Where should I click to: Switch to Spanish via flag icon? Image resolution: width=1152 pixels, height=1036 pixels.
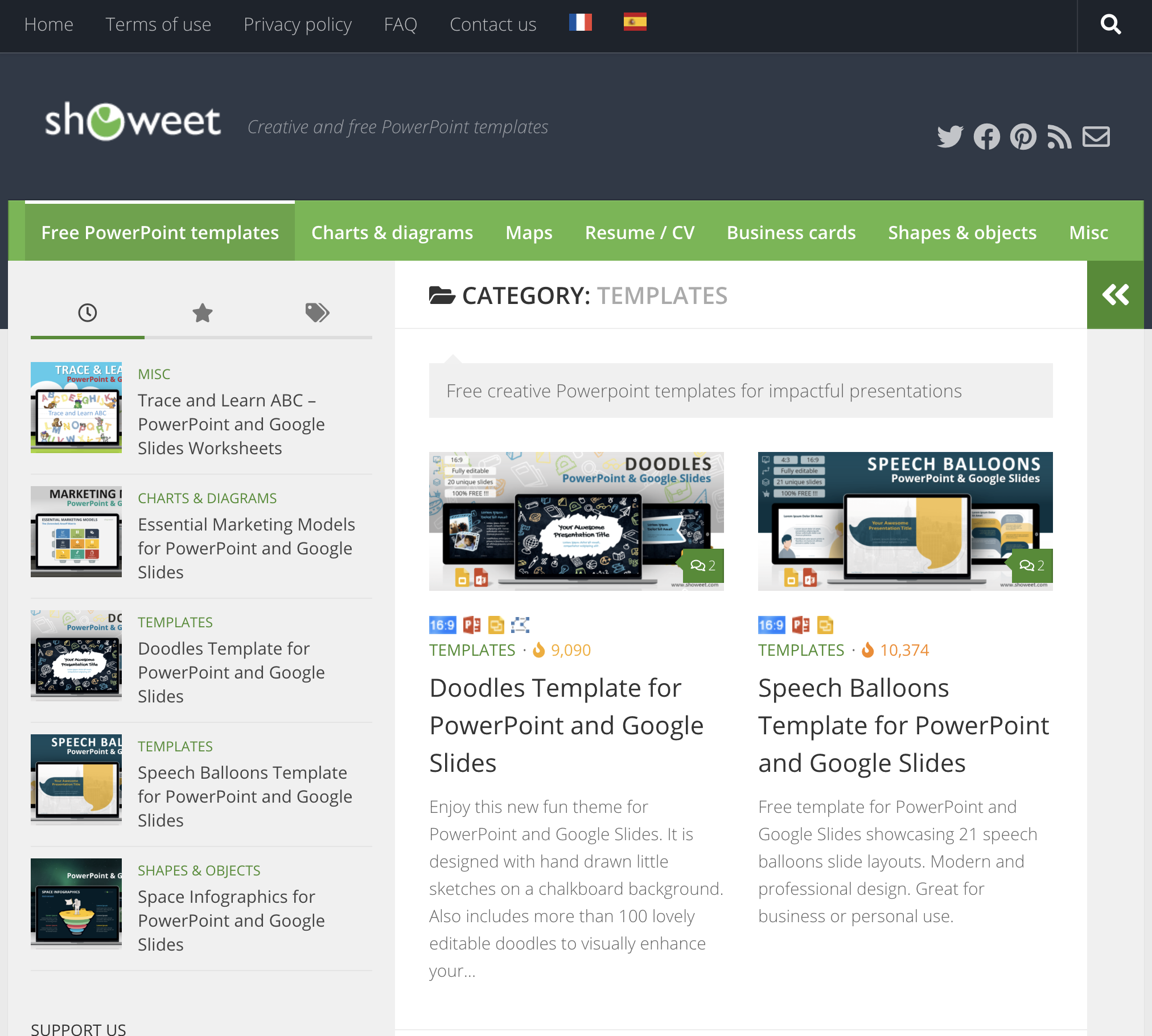click(635, 23)
